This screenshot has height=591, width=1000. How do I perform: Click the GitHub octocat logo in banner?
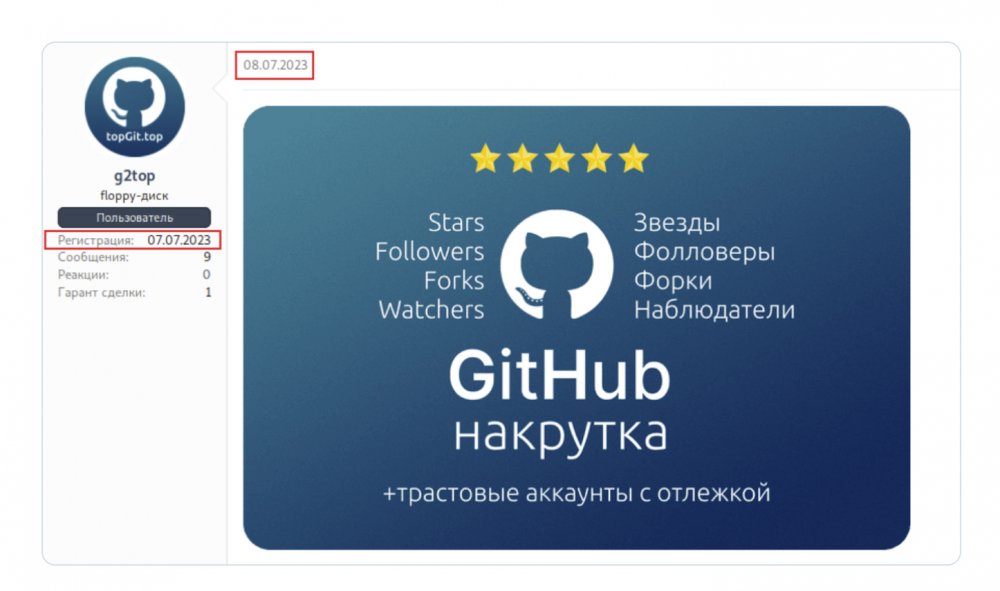(557, 265)
